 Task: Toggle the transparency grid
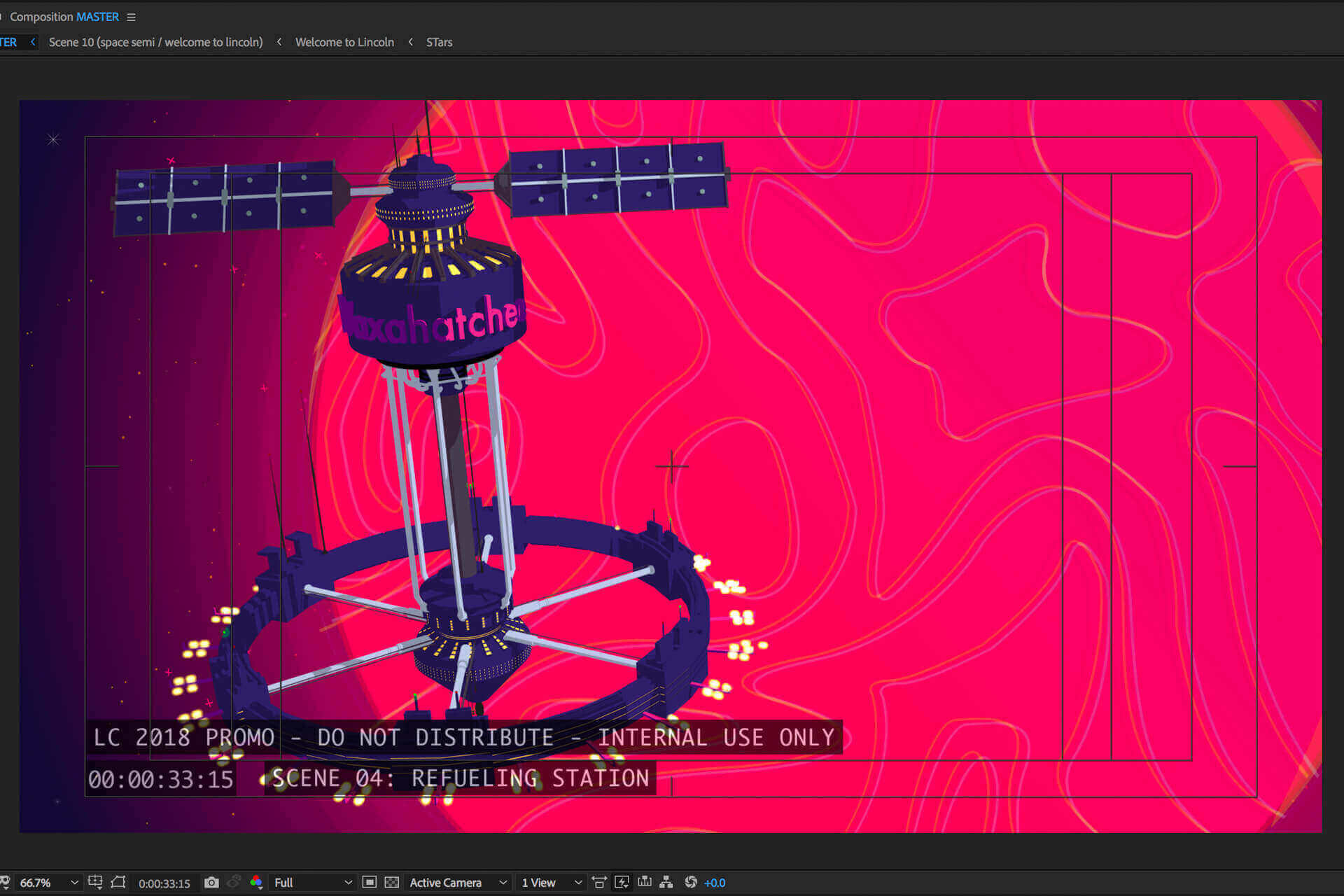(x=392, y=882)
